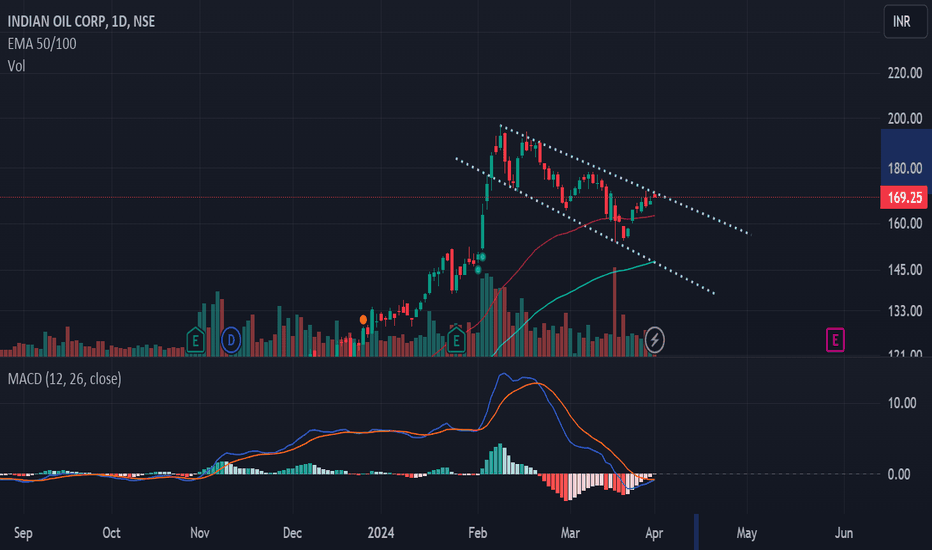Click the blue marker on the time axis
The image size is (932, 550).
[696, 532]
